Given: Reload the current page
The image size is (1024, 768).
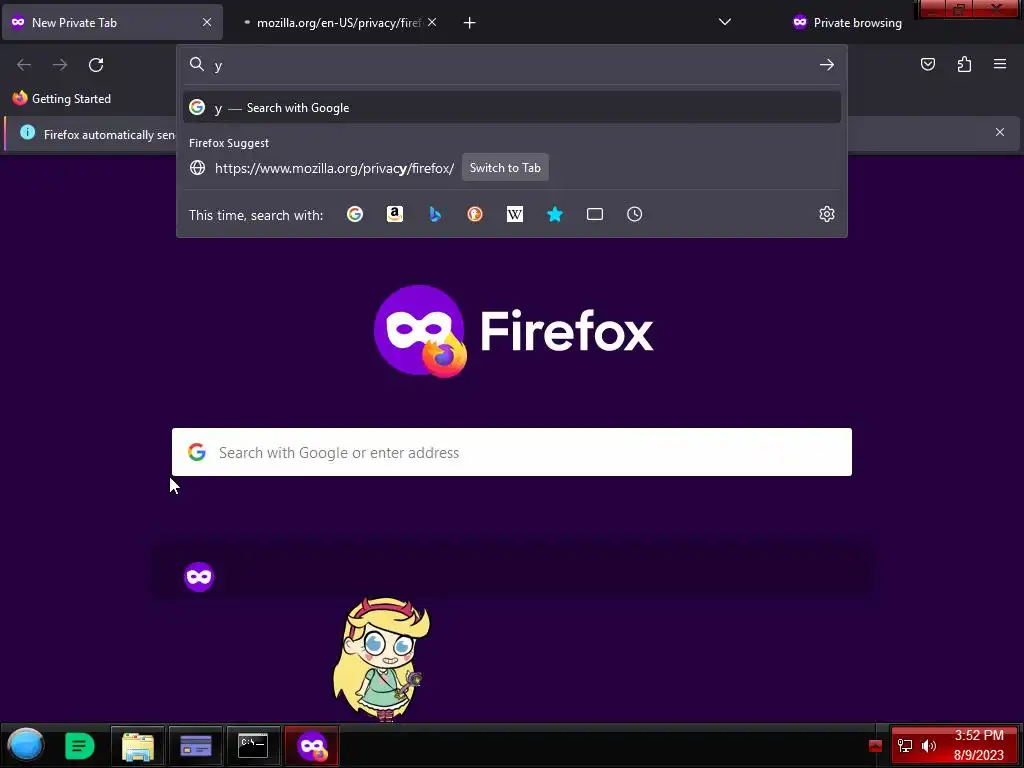Looking at the screenshot, I should pos(96,65).
